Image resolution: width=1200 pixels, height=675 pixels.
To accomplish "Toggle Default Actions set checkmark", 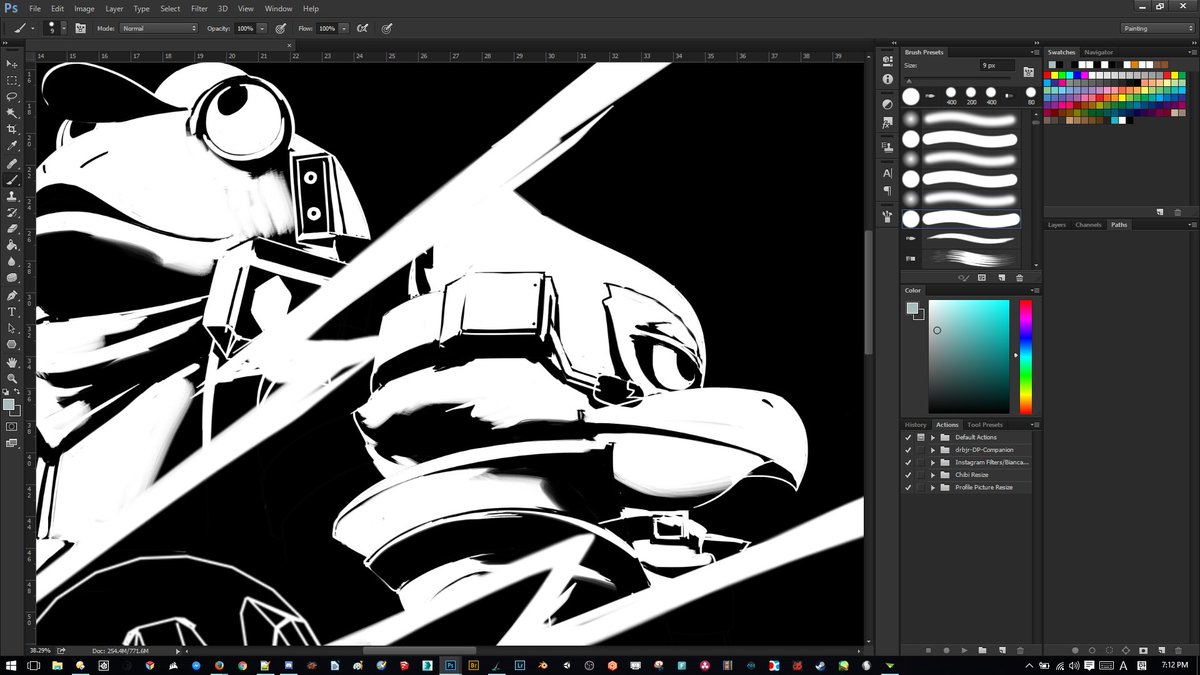I will [908, 437].
